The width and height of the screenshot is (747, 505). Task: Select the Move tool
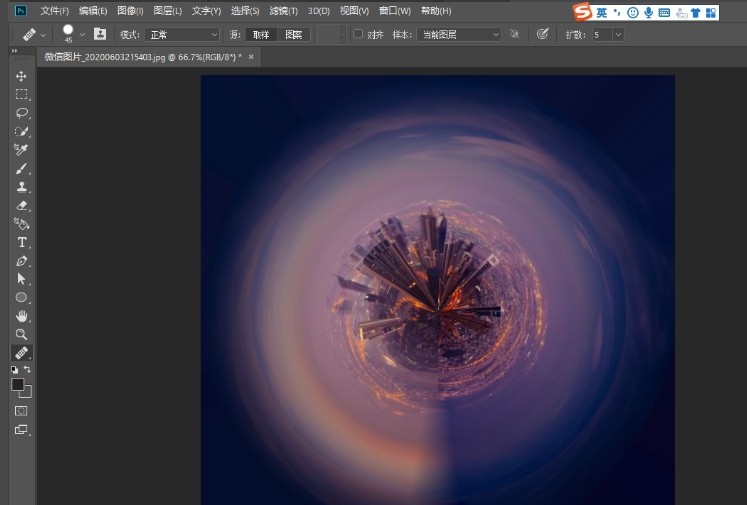21,76
